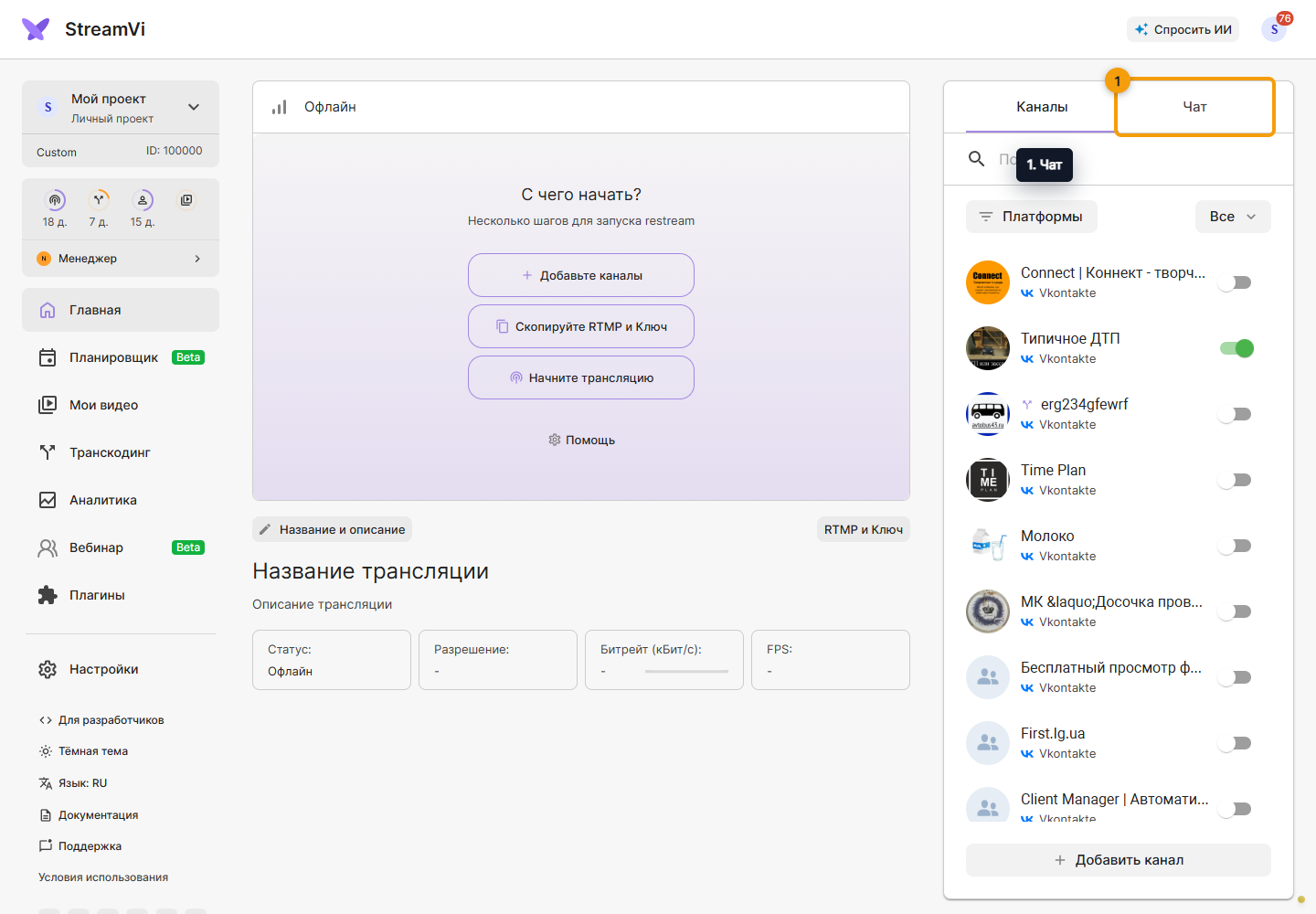Image resolution: width=1316 pixels, height=914 pixels.
Task: Click the Аналитика chart icon
Action: tap(48, 500)
